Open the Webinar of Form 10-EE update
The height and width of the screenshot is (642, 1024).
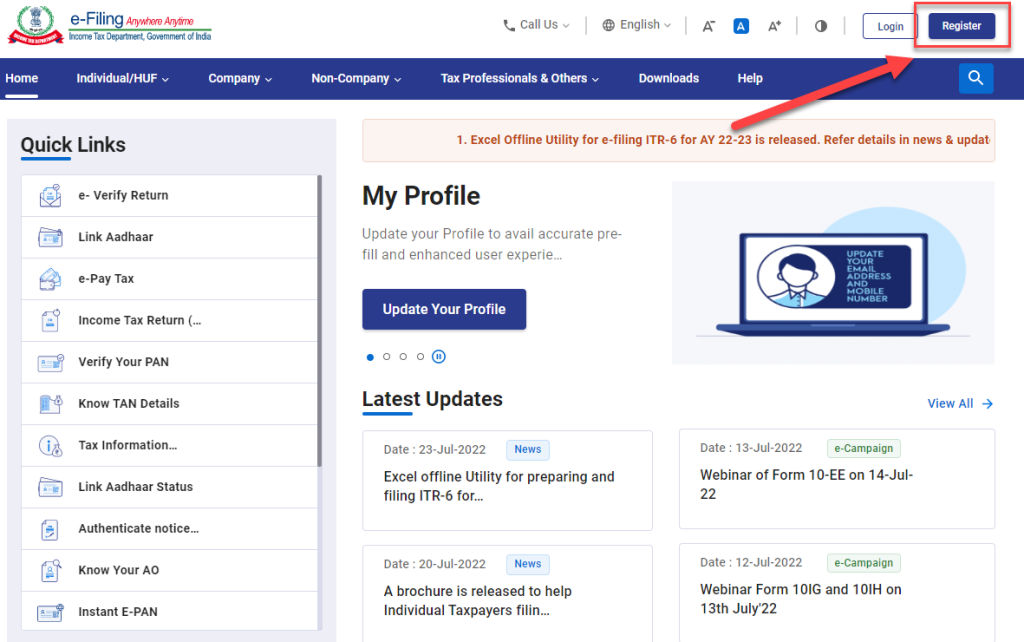coord(837,479)
